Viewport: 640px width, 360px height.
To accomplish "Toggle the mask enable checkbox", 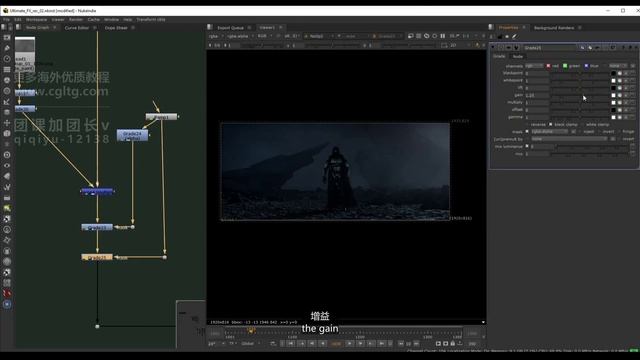I will coord(527,131).
